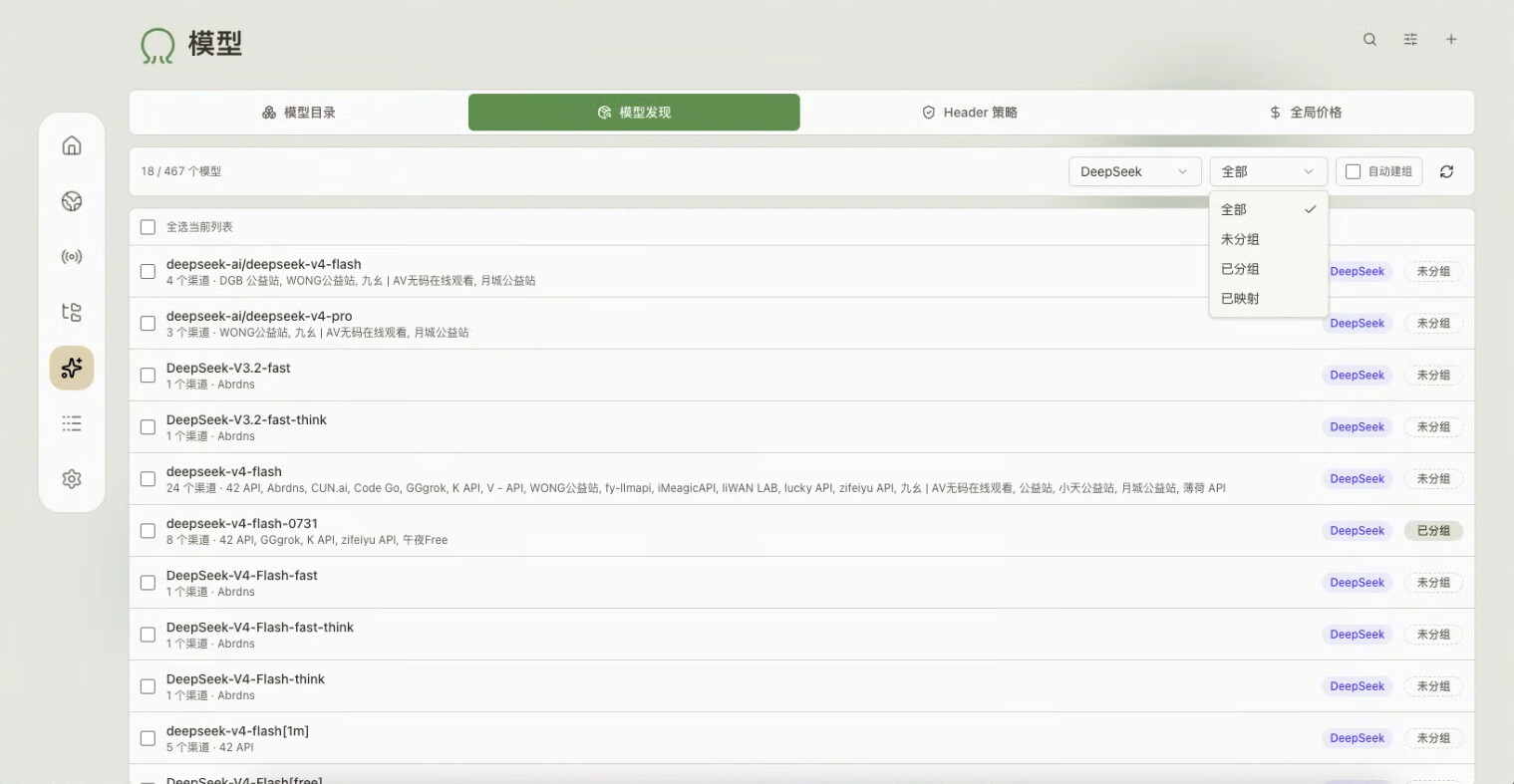The image size is (1514, 784).
Task: Click the octopus app logo
Action: (157, 45)
